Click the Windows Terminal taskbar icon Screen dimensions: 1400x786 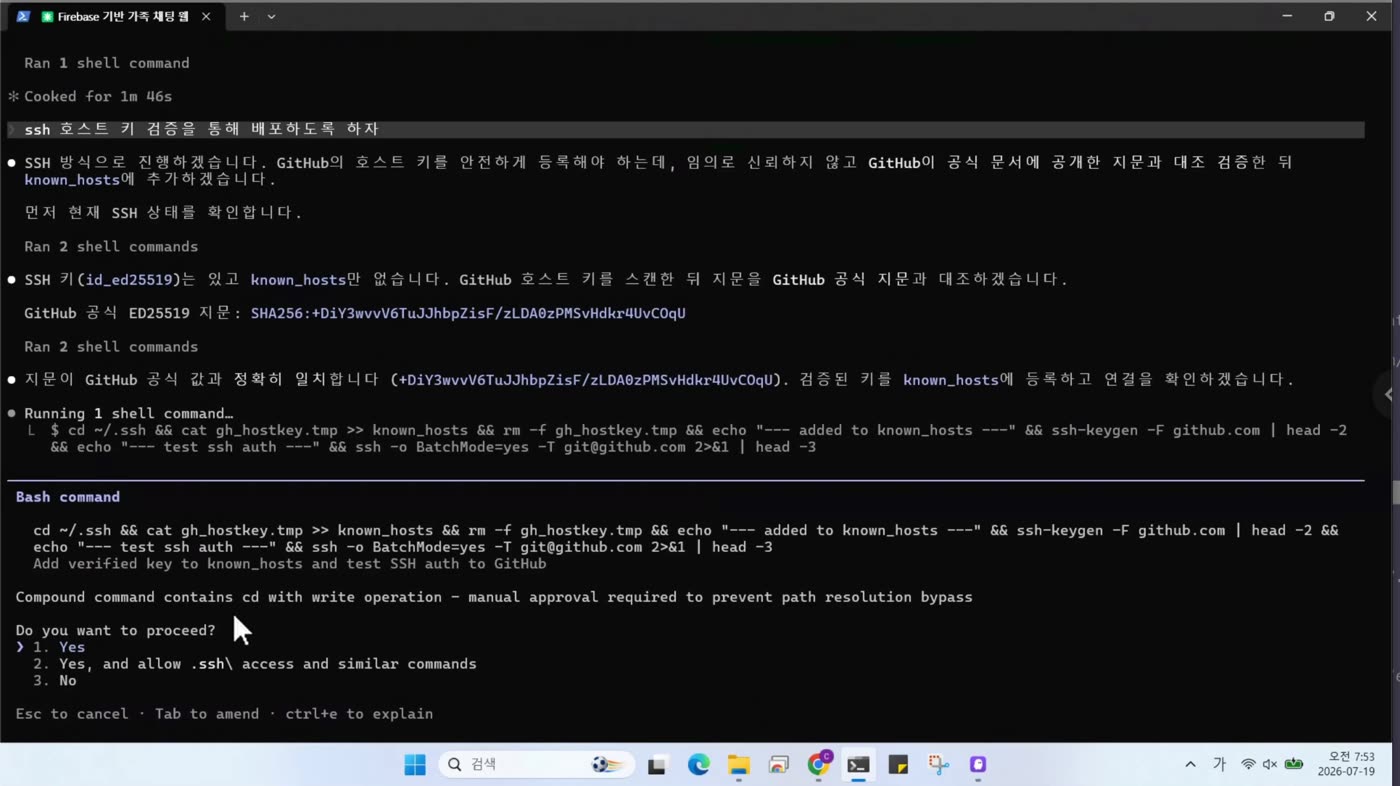click(x=858, y=765)
